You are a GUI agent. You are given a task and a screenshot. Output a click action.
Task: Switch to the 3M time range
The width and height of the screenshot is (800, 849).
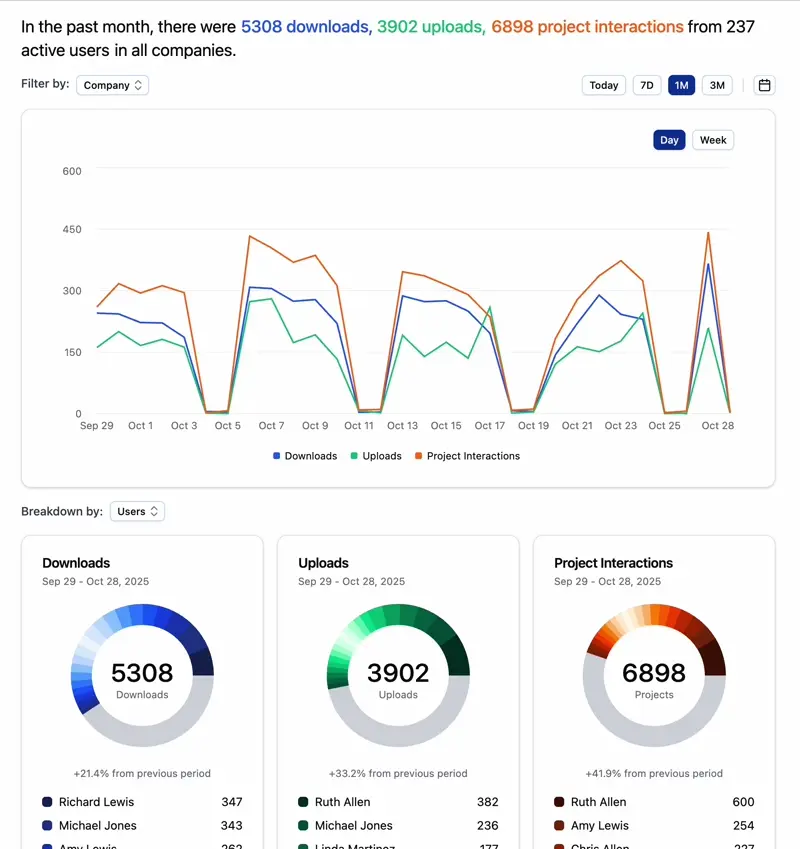tap(717, 85)
